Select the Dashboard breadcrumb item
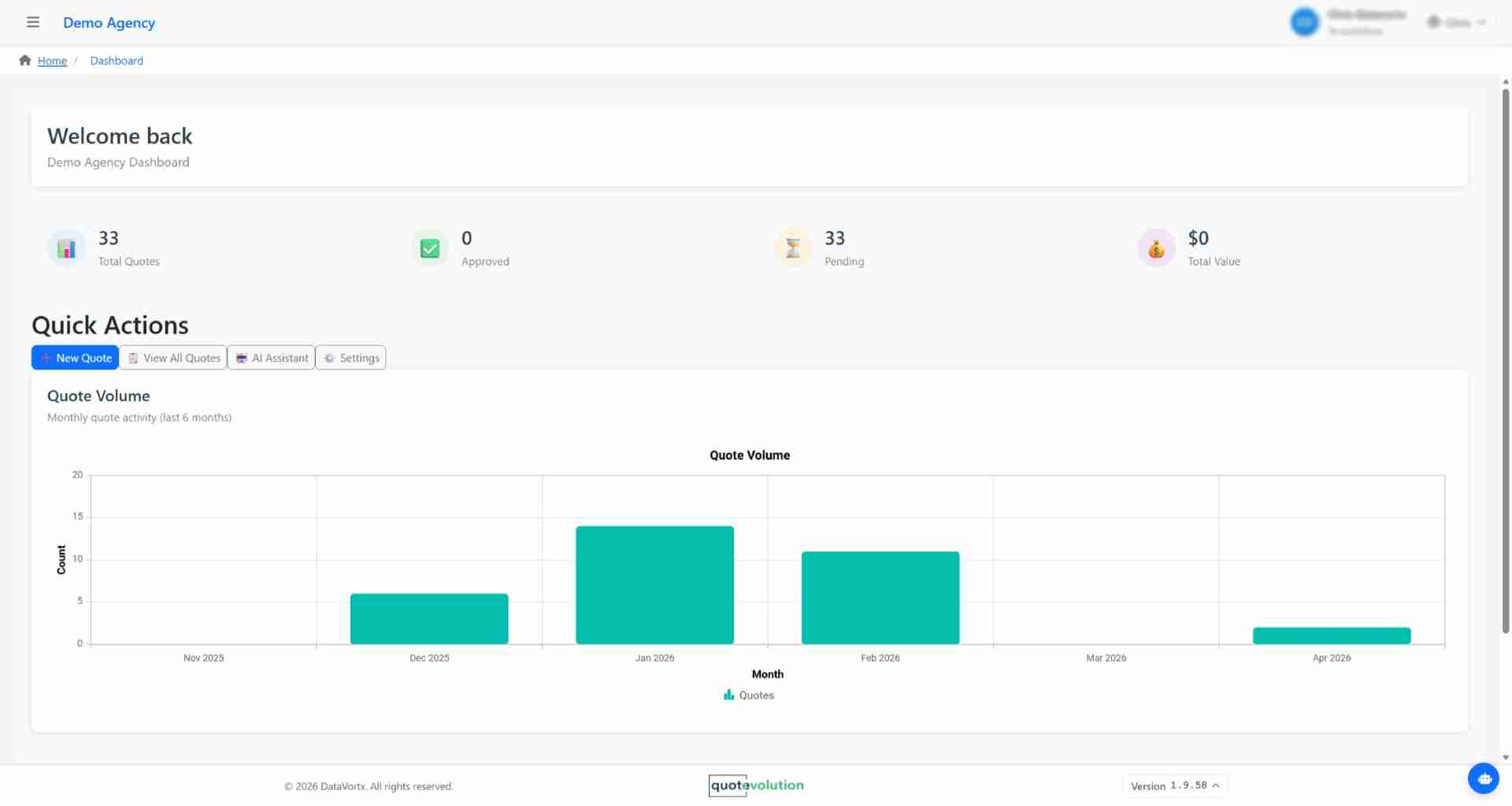 pyautogui.click(x=117, y=61)
